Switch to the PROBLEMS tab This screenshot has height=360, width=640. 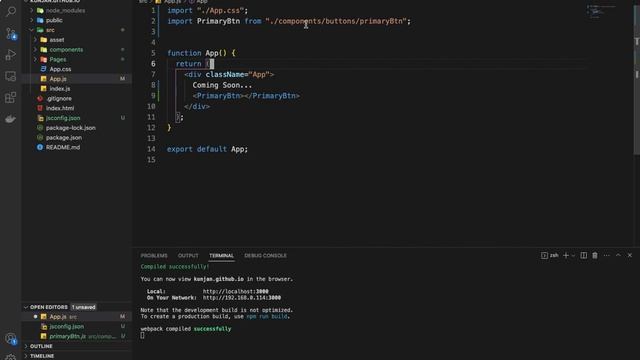pyautogui.click(x=154, y=256)
